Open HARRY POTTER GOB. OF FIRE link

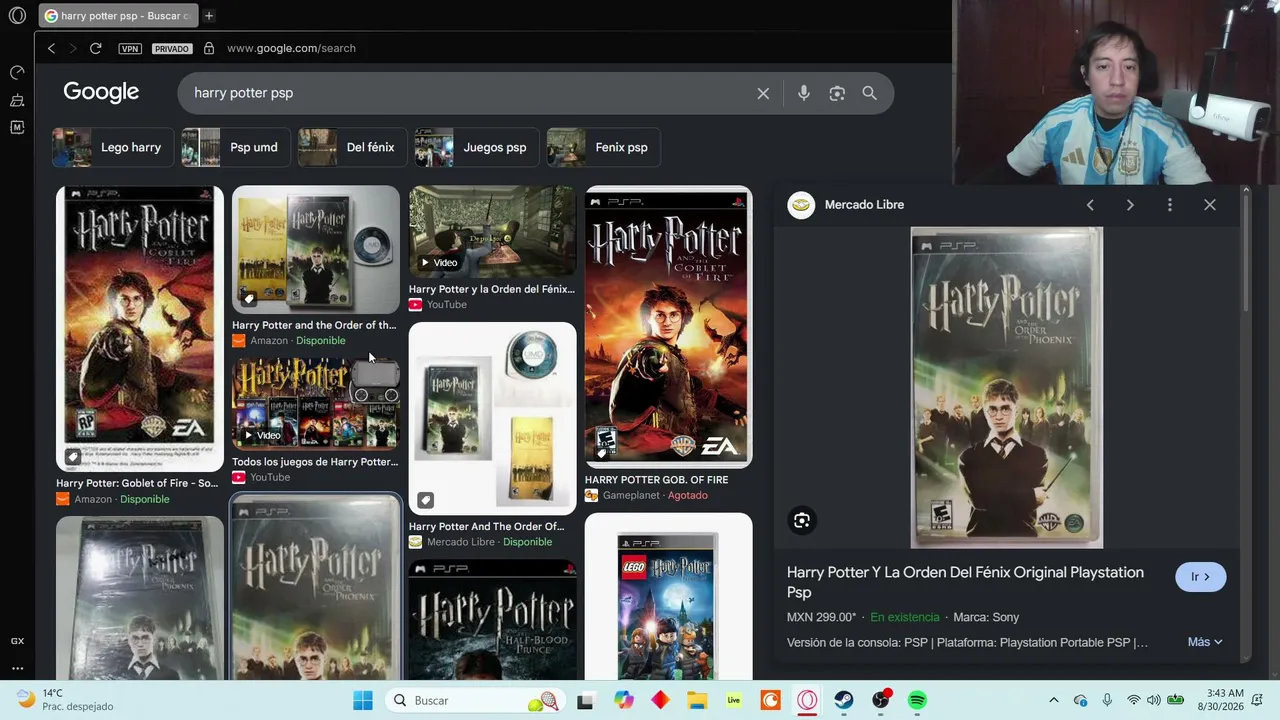click(656, 480)
